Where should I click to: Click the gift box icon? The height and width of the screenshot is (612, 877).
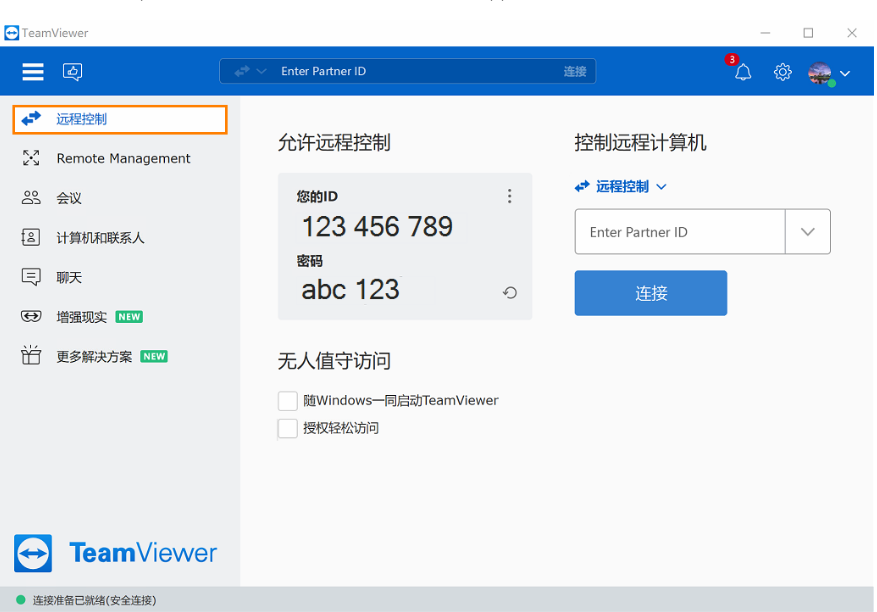click(x=31, y=355)
